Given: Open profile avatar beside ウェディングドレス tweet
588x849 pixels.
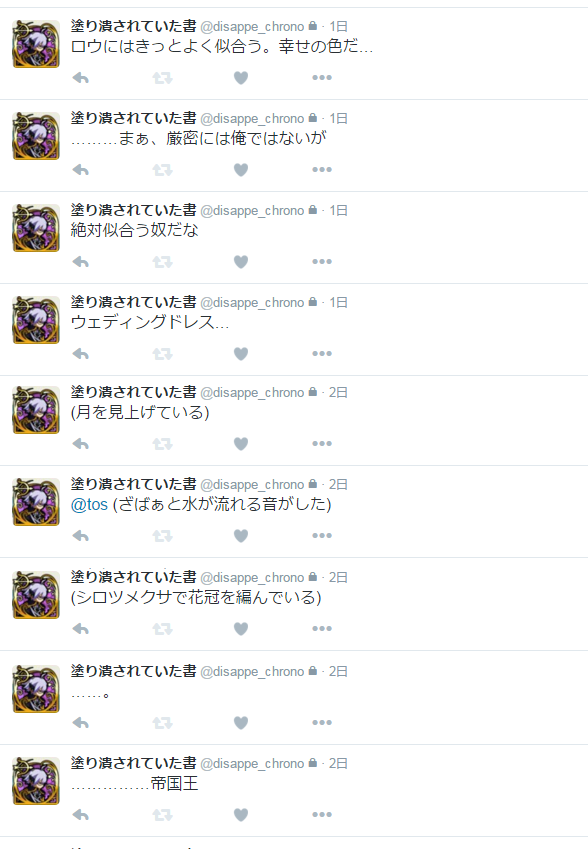Looking at the screenshot, I should pos(36,320).
